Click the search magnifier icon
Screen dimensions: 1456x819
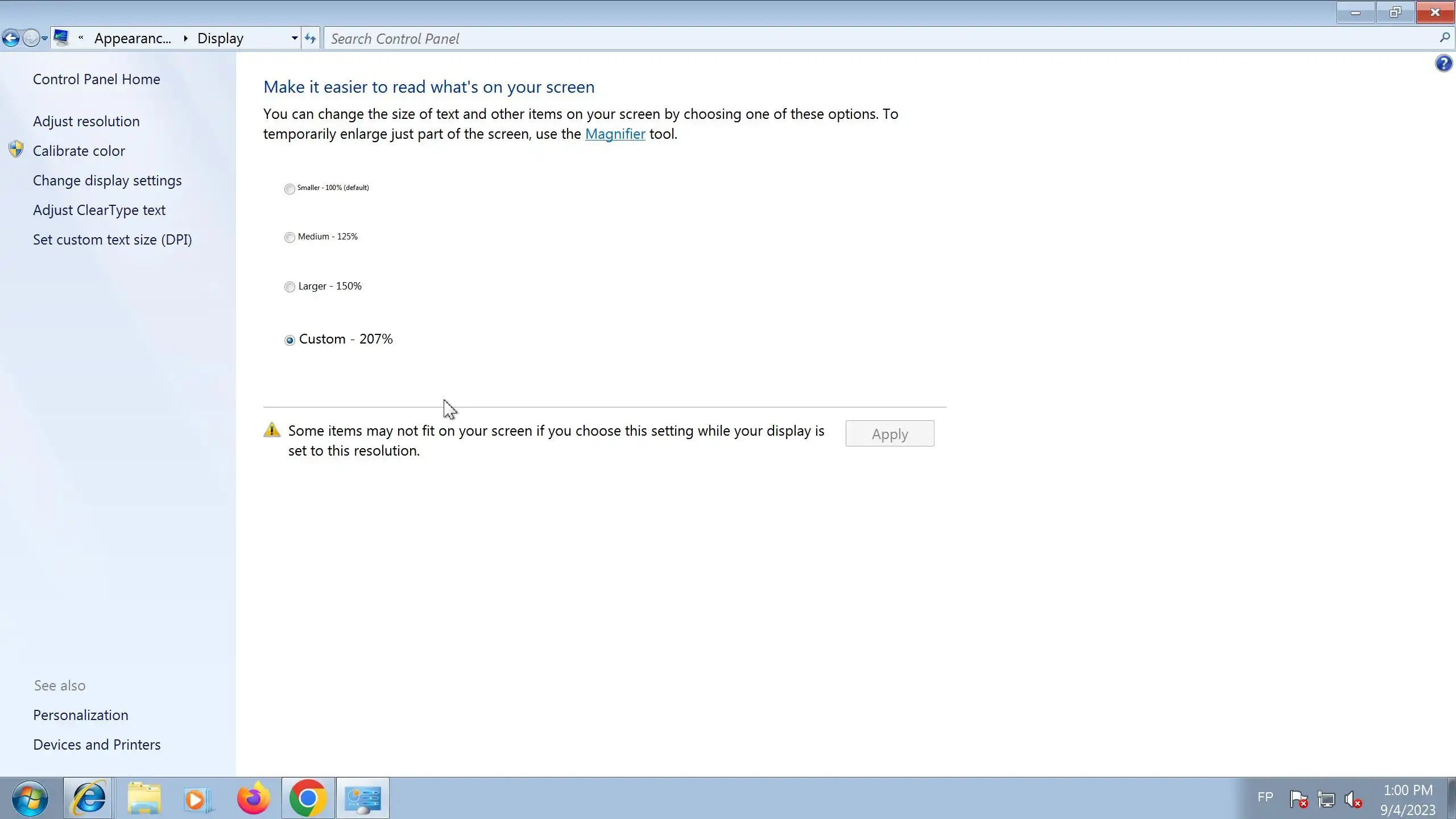click(1444, 38)
